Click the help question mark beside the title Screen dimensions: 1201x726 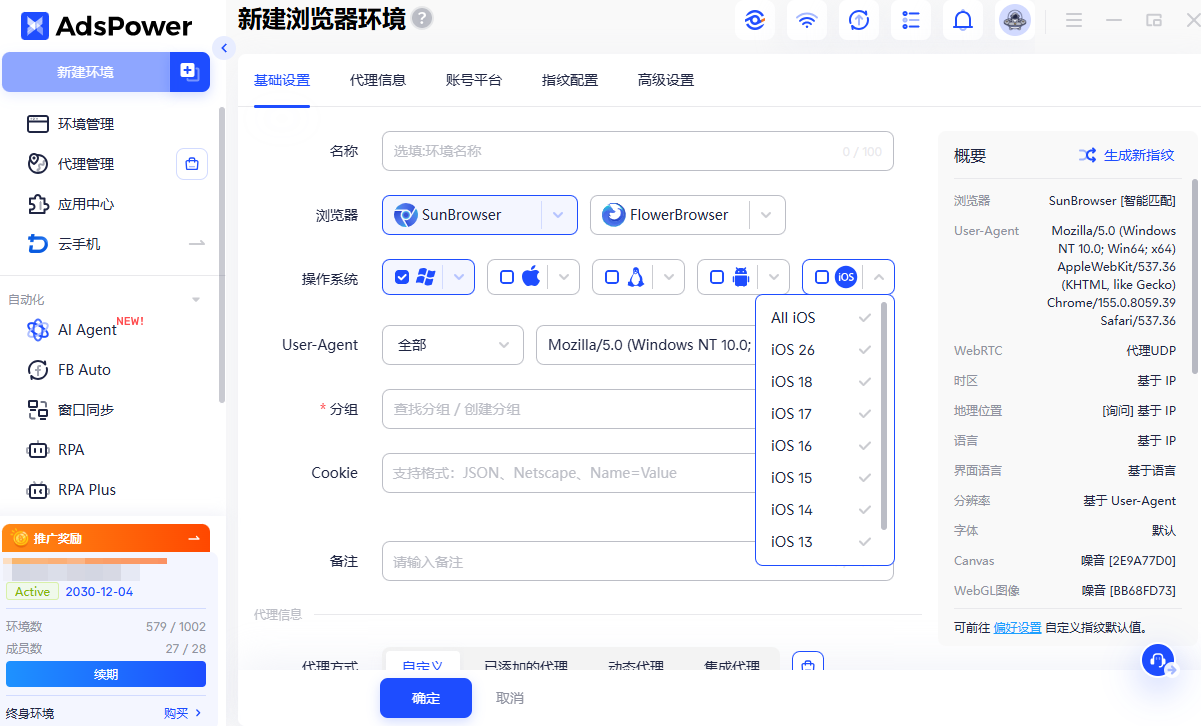(x=423, y=18)
